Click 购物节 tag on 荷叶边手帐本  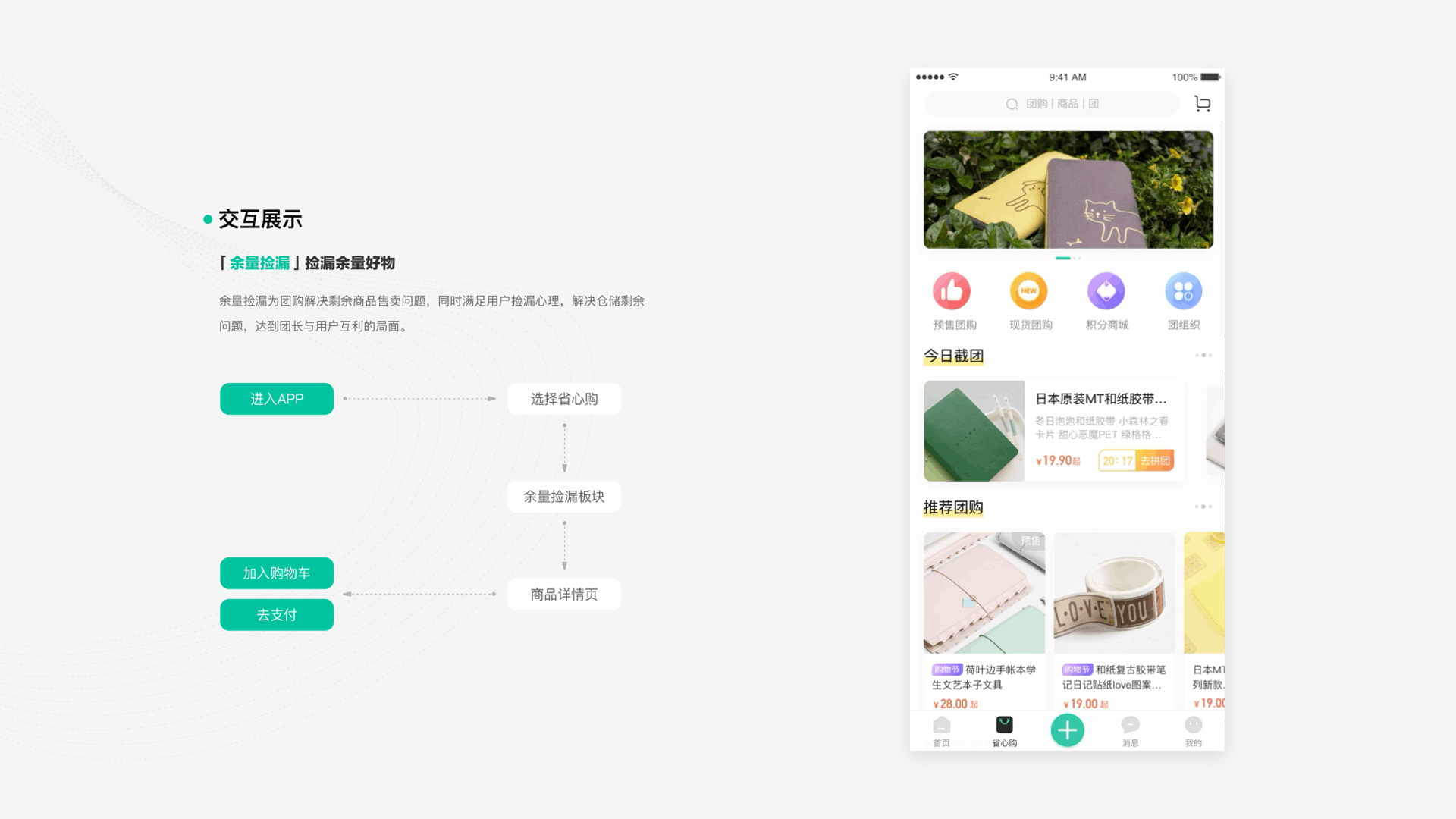point(947,670)
